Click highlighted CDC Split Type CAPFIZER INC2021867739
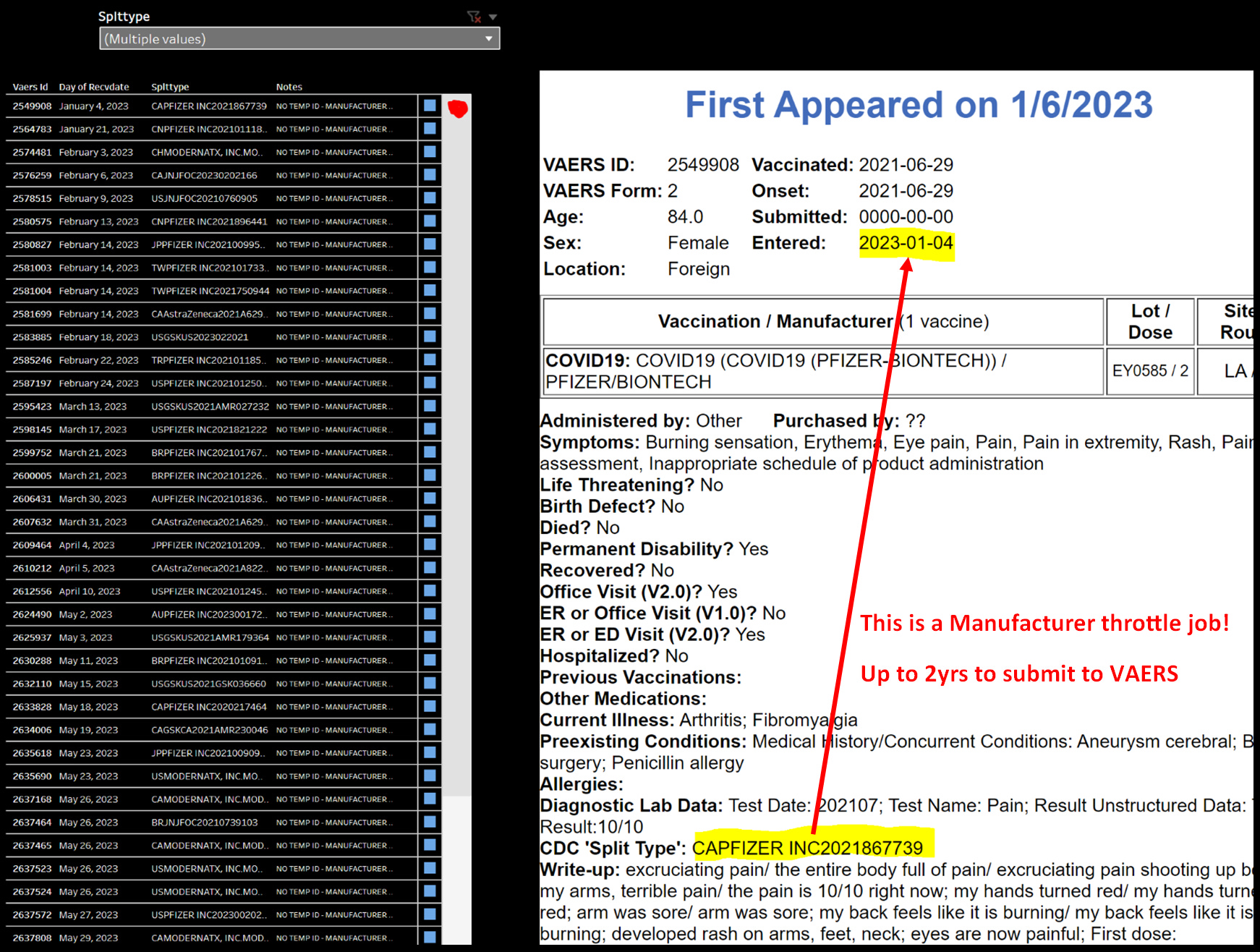1260x952 pixels. (x=807, y=848)
